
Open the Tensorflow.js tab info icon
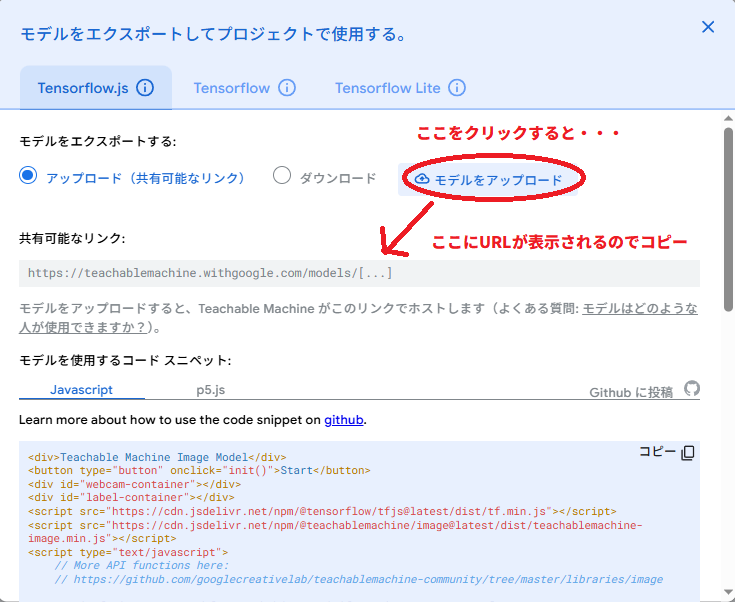pyautogui.click(x=145, y=88)
